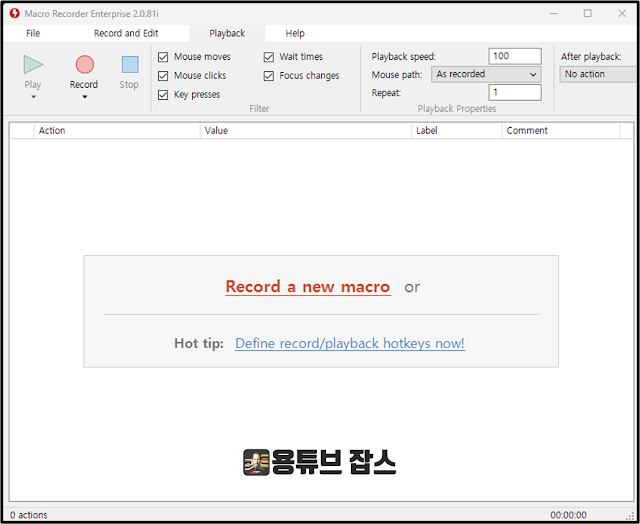Open Define record/playback hotkeys now link
This screenshot has height=524, width=640.
point(350,344)
